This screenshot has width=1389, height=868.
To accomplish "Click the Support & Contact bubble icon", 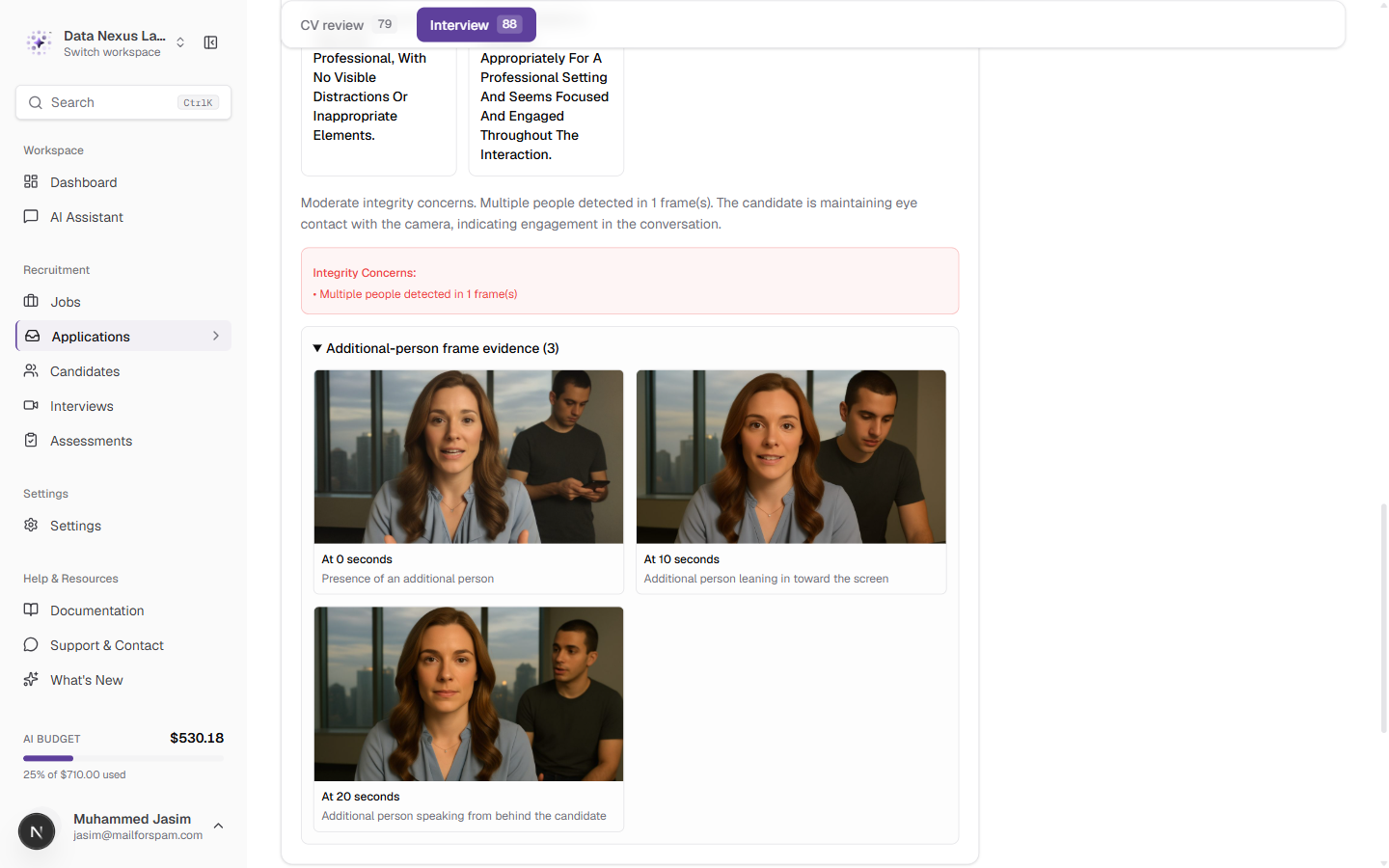I will pyautogui.click(x=31, y=644).
